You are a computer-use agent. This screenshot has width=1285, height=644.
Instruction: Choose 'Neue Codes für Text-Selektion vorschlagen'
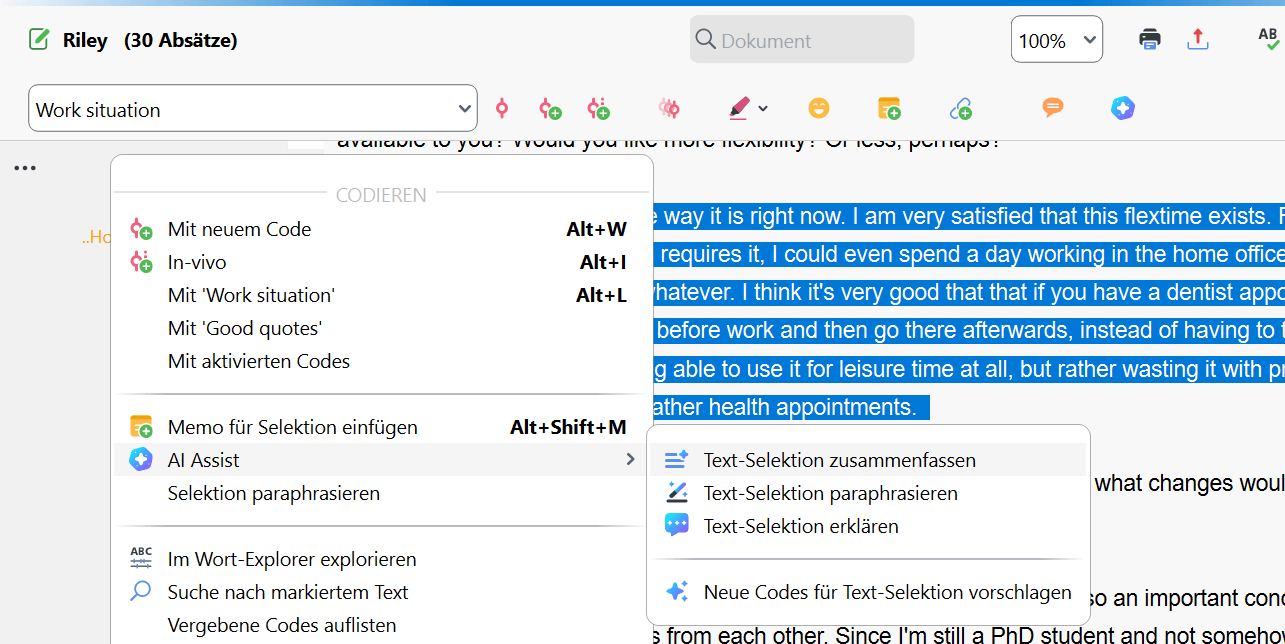pyautogui.click(x=887, y=592)
